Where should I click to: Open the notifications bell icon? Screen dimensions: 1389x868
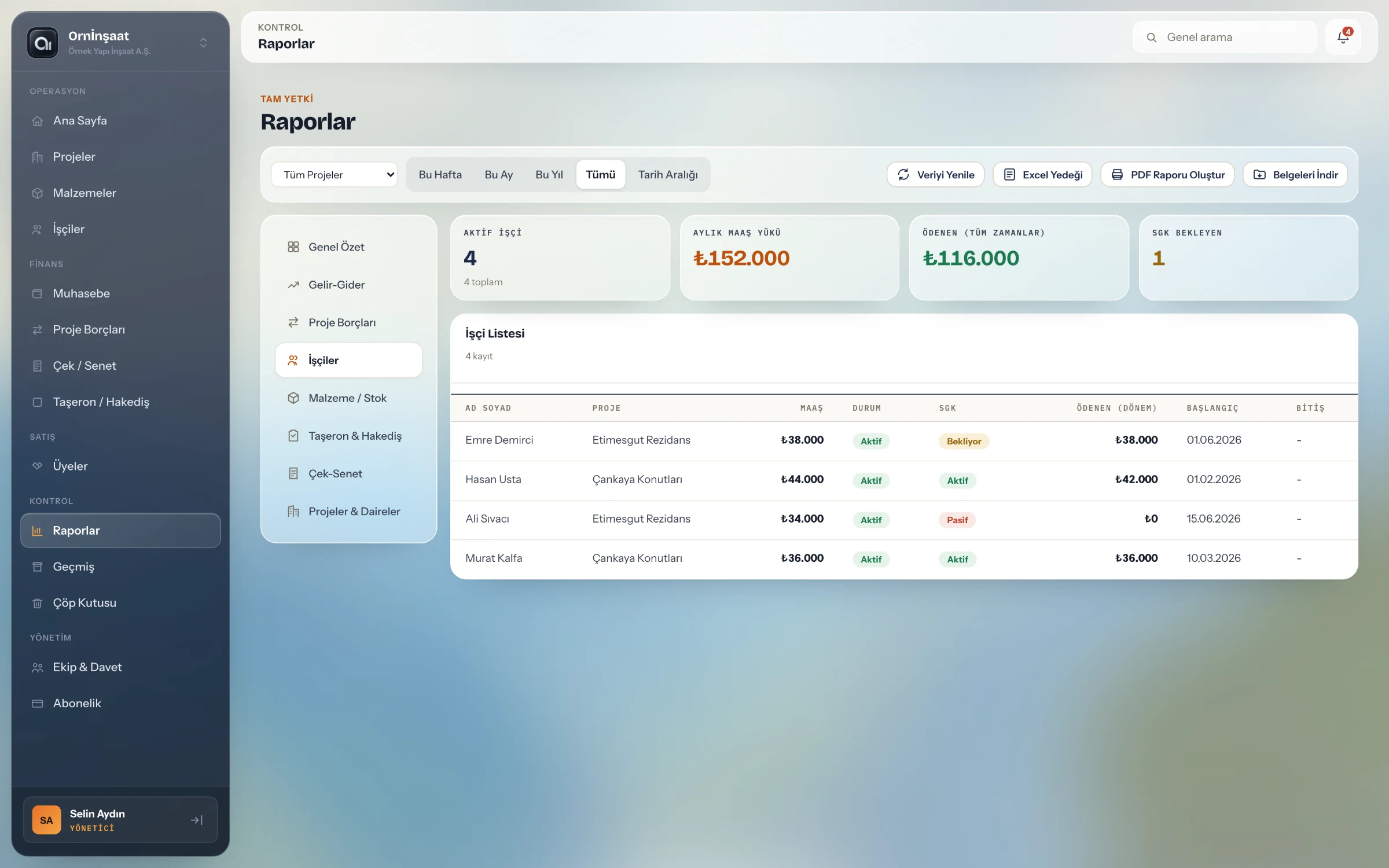(1343, 38)
